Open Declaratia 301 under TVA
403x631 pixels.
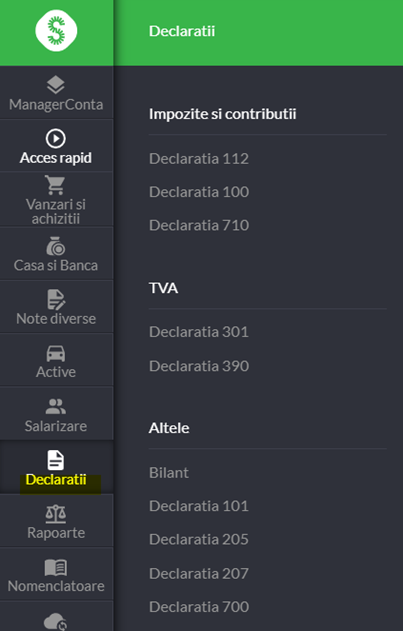(x=199, y=332)
